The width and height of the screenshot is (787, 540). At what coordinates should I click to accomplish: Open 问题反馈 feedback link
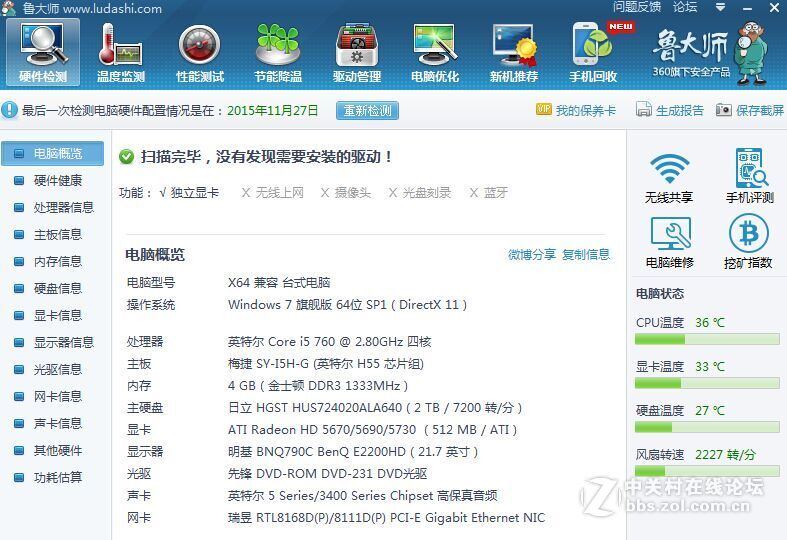point(637,7)
